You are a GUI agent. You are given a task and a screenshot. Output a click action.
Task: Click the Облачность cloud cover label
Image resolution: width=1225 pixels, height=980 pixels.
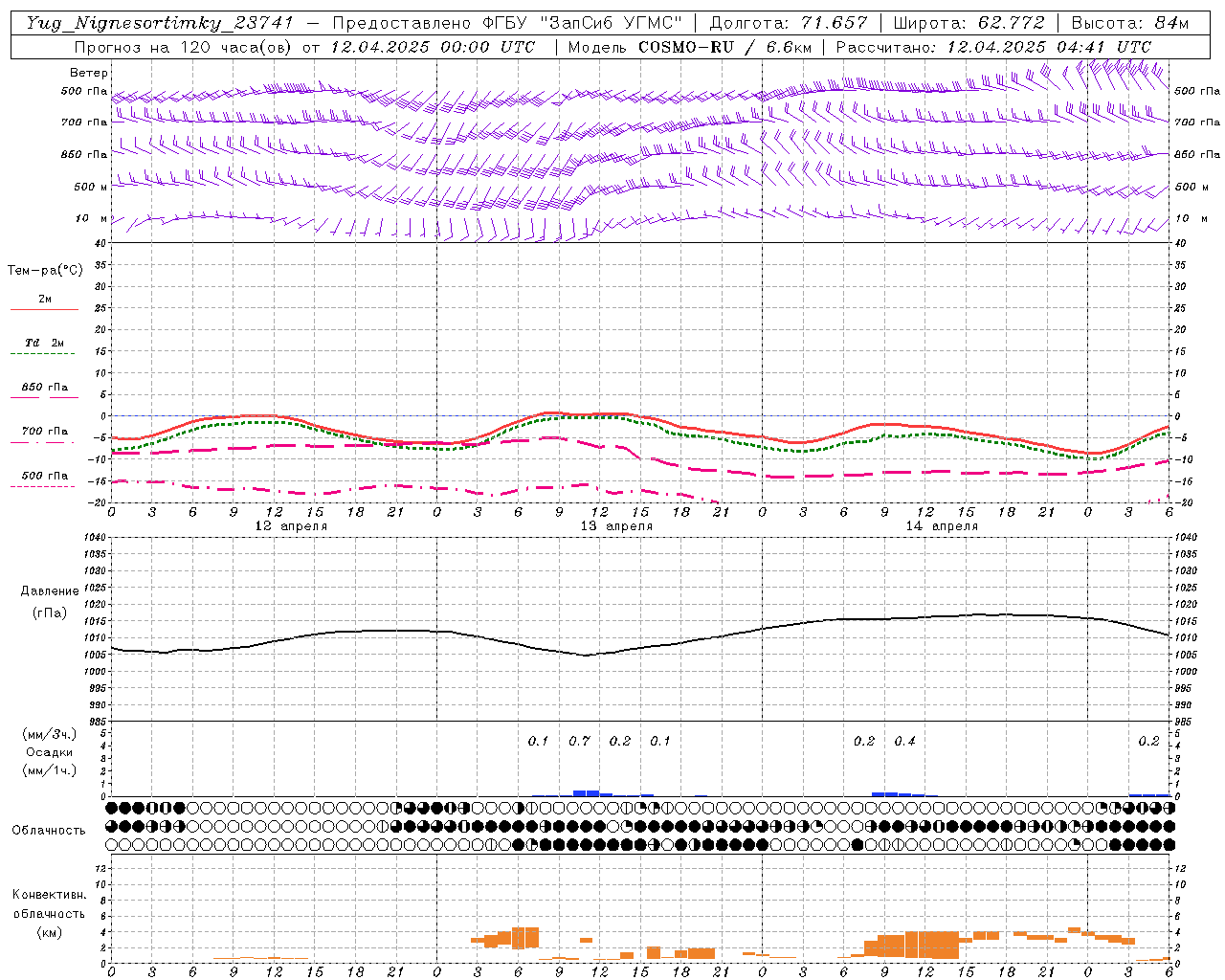point(48,830)
